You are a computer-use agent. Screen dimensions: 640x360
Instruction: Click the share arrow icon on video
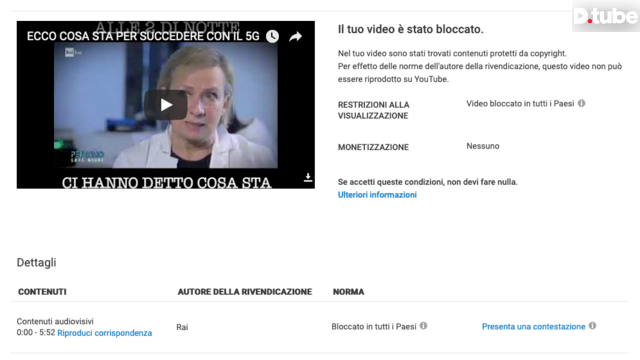coord(296,37)
